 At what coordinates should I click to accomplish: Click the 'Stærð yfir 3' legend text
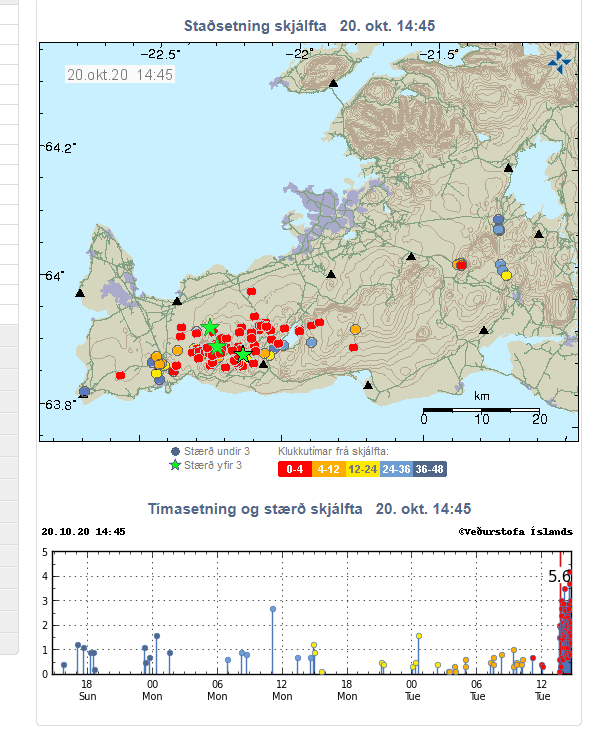click(x=213, y=466)
